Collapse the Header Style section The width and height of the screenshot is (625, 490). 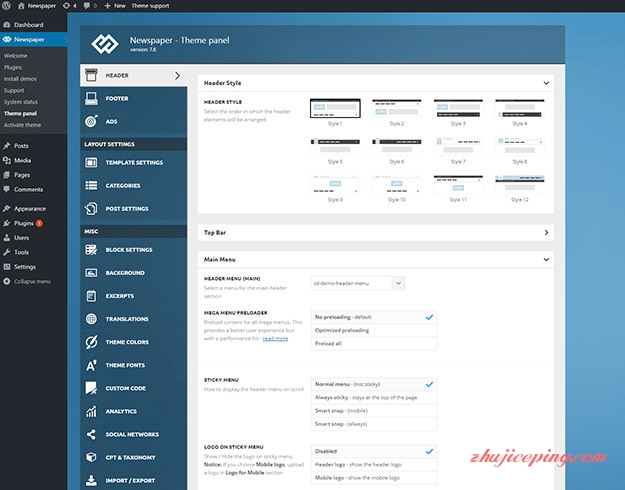546,83
